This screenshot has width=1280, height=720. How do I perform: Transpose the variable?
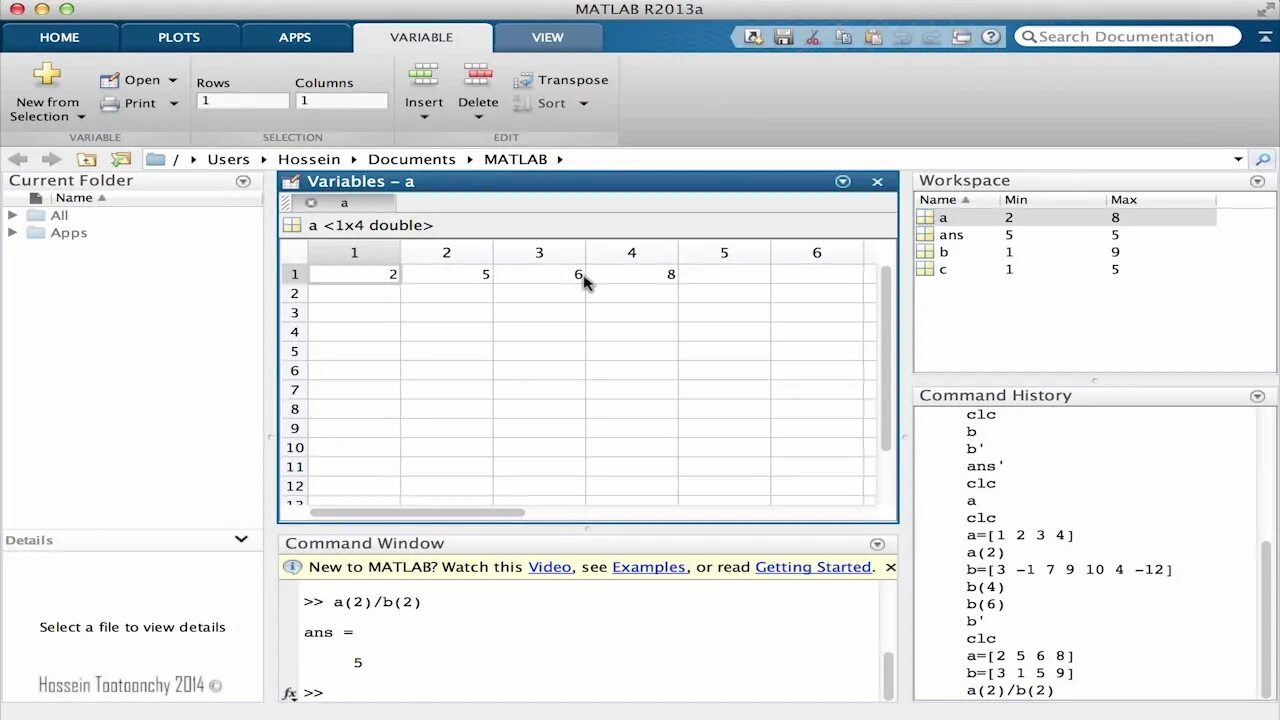tap(561, 80)
